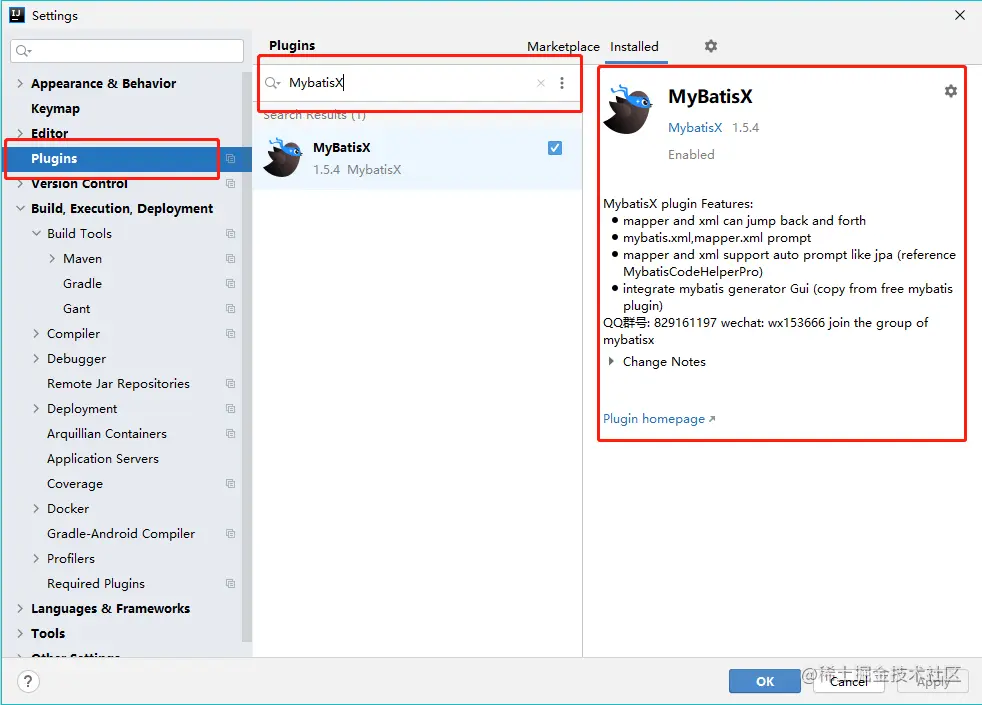Click project-level icon beside Coverage

click(230, 483)
